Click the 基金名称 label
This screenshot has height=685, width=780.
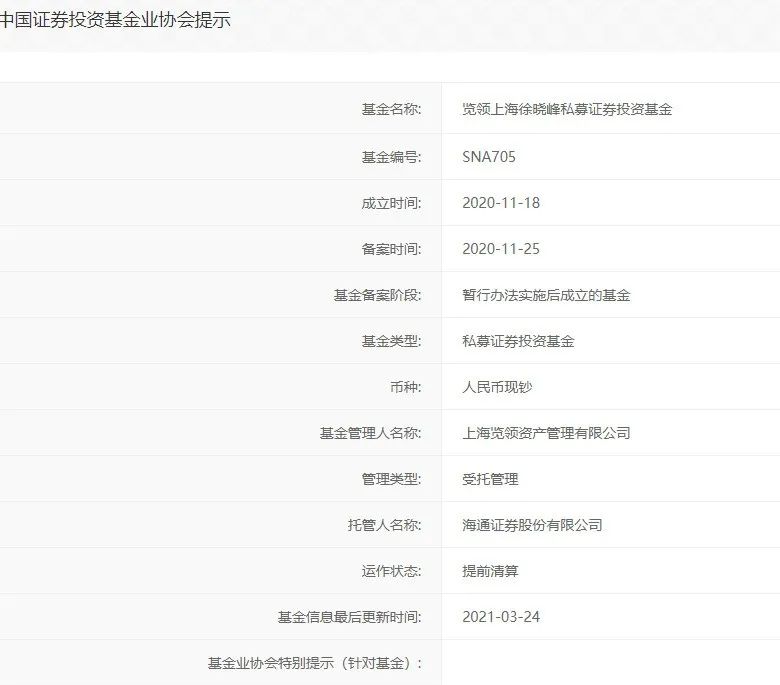[x=391, y=109]
